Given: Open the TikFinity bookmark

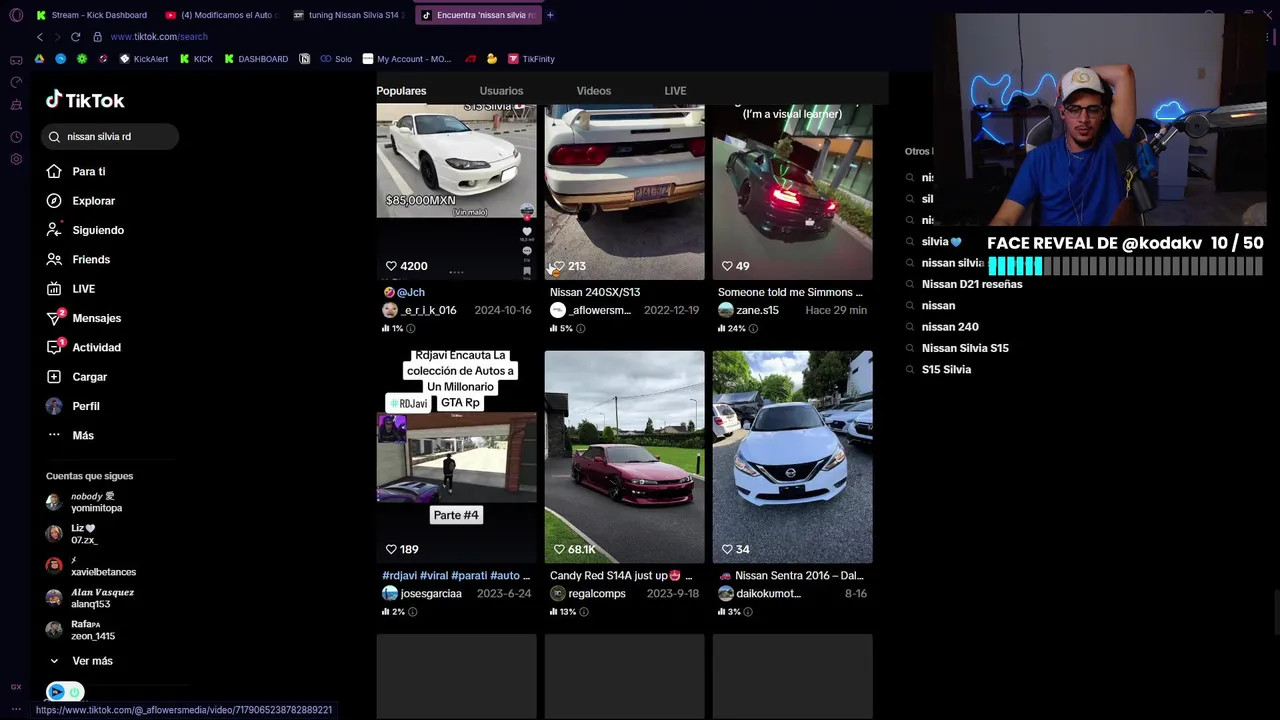Looking at the screenshot, I should coord(531,59).
